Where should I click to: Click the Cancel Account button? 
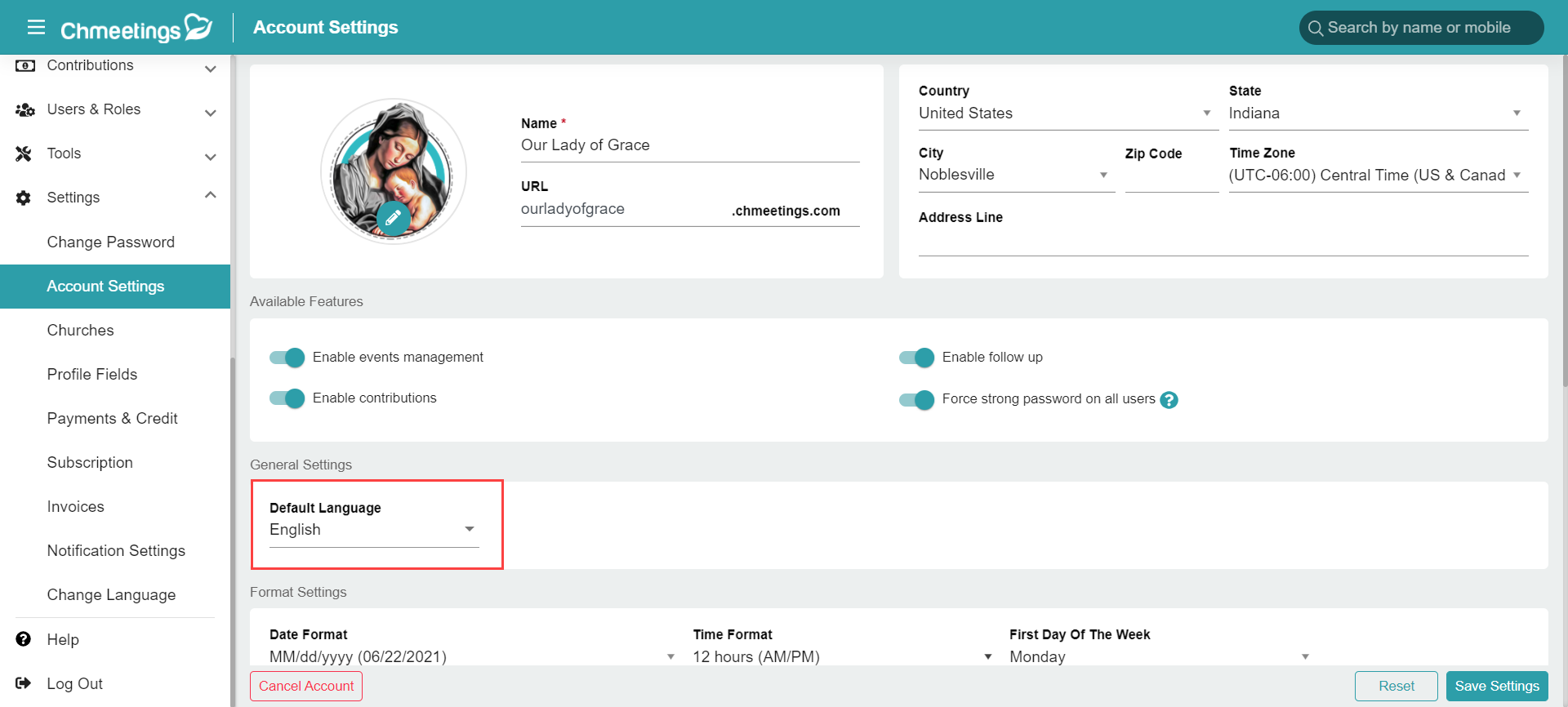pyautogui.click(x=306, y=686)
